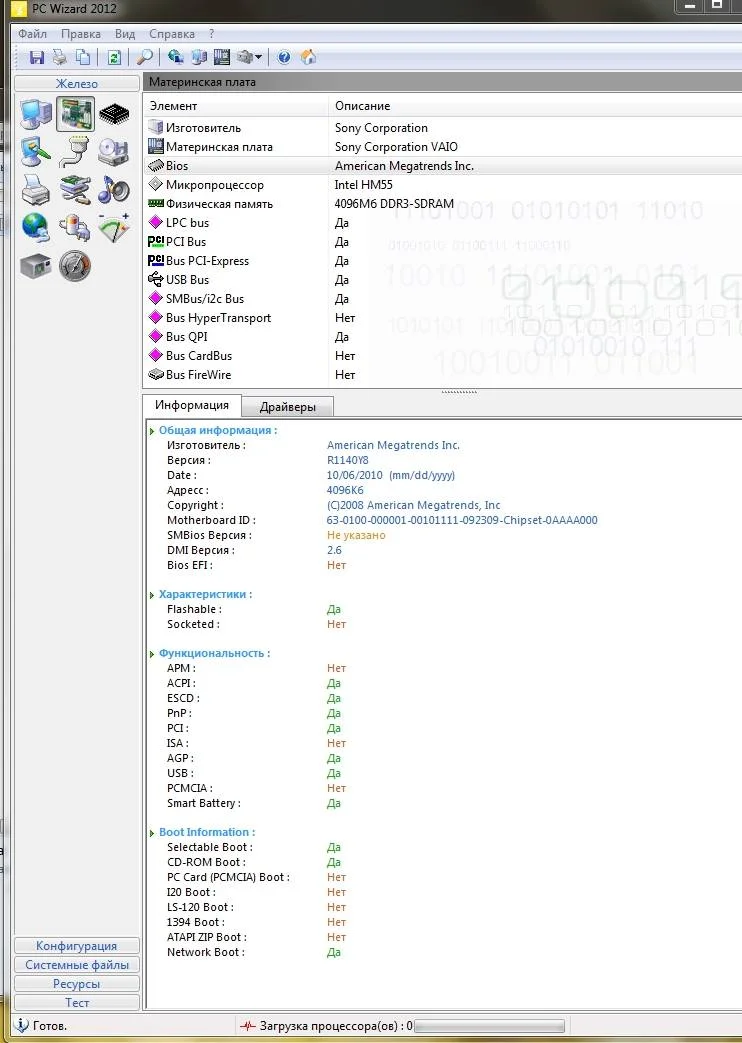Select the Bus CardBus row

[x=443, y=356]
